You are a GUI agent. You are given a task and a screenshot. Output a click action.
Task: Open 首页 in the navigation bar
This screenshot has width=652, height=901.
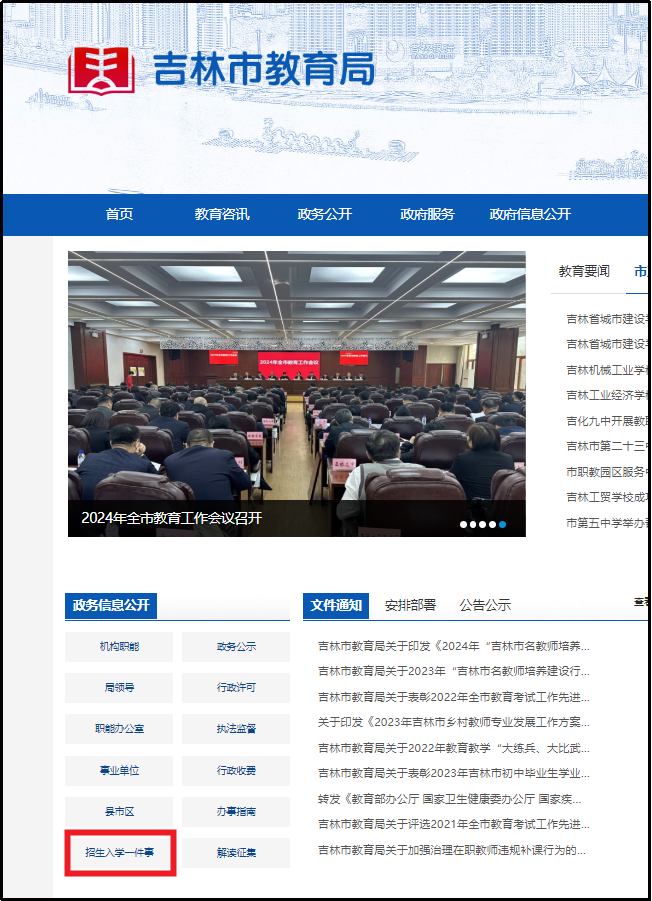coord(119,214)
